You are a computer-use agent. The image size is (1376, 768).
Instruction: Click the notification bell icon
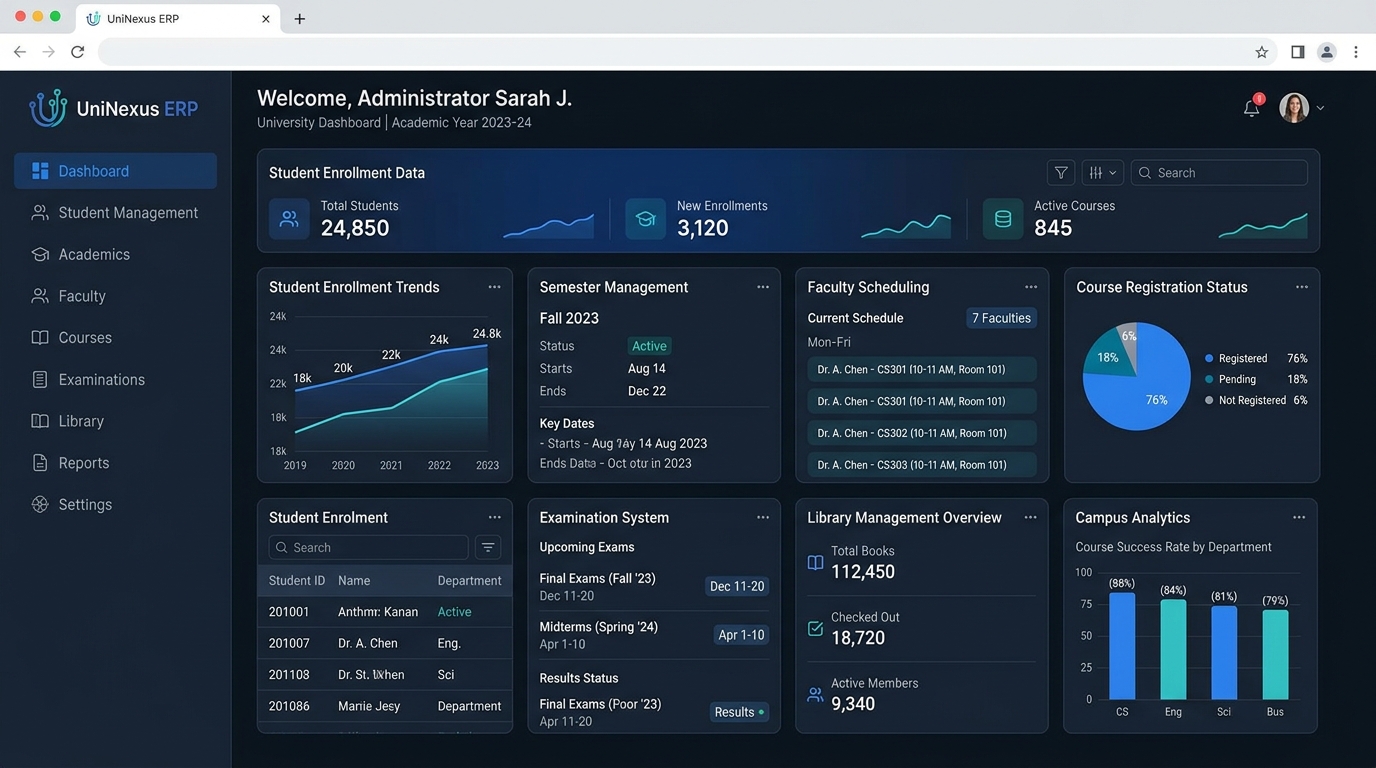(1251, 108)
